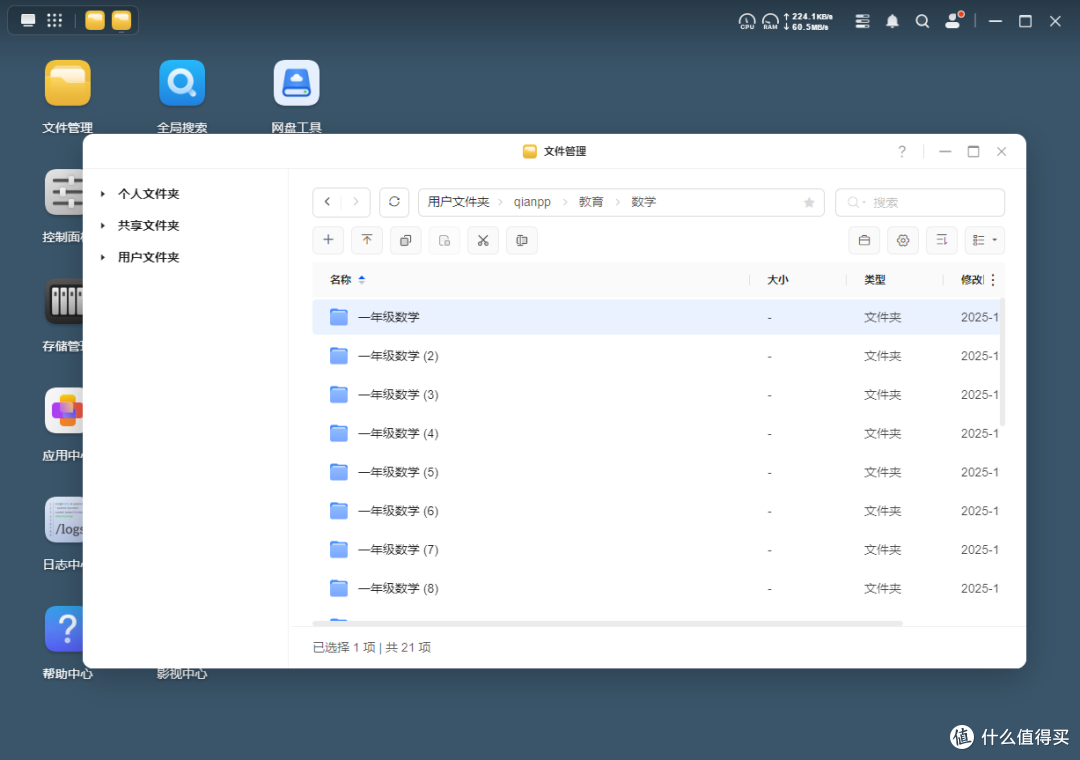Click the upload arrow toolbar icon
The width and height of the screenshot is (1080, 760).
point(367,240)
